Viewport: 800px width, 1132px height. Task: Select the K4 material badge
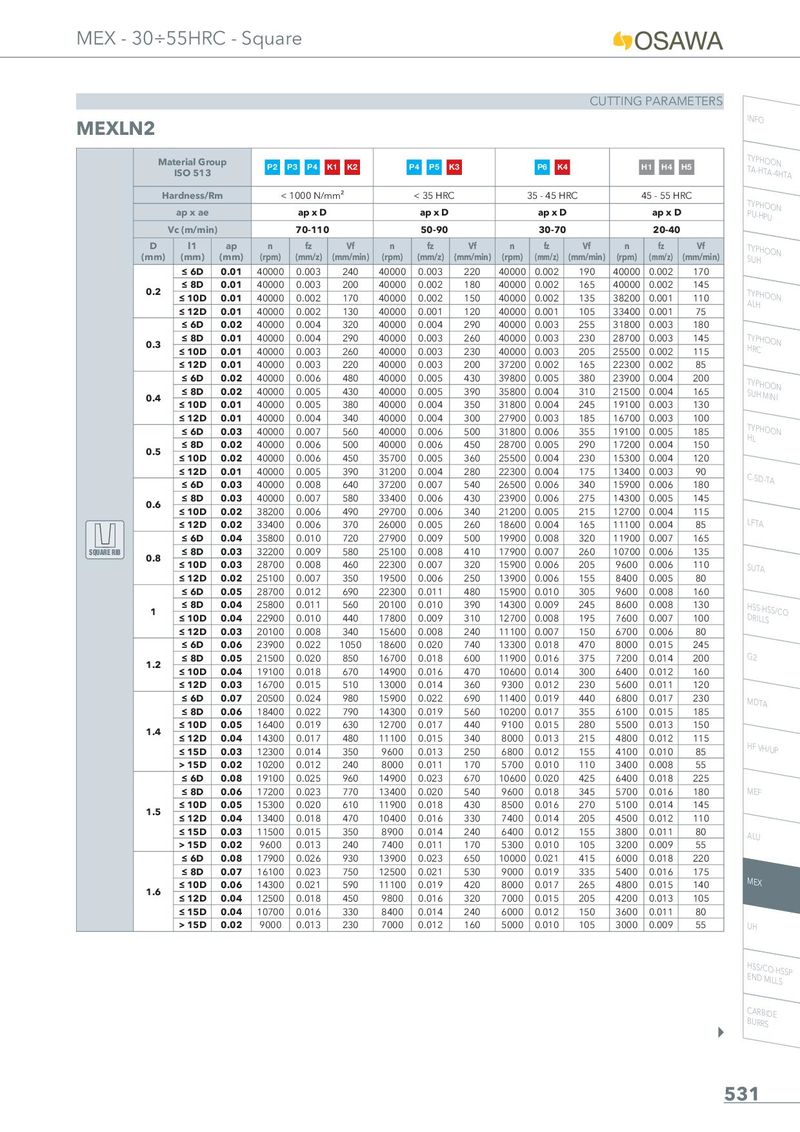pyautogui.click(x=562, y=167)
